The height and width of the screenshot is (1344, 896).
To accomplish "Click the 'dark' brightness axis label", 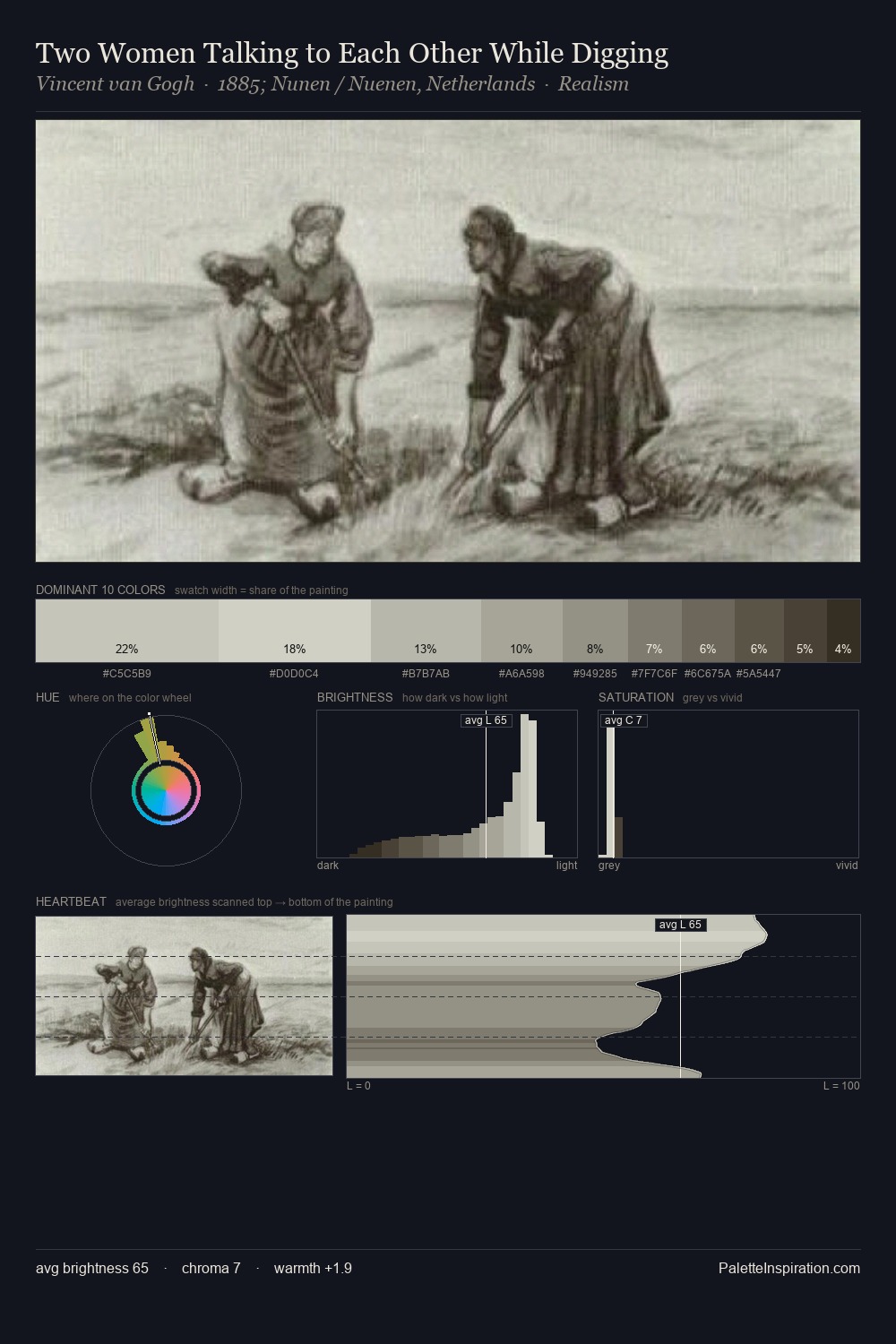I will coord(328,866).
